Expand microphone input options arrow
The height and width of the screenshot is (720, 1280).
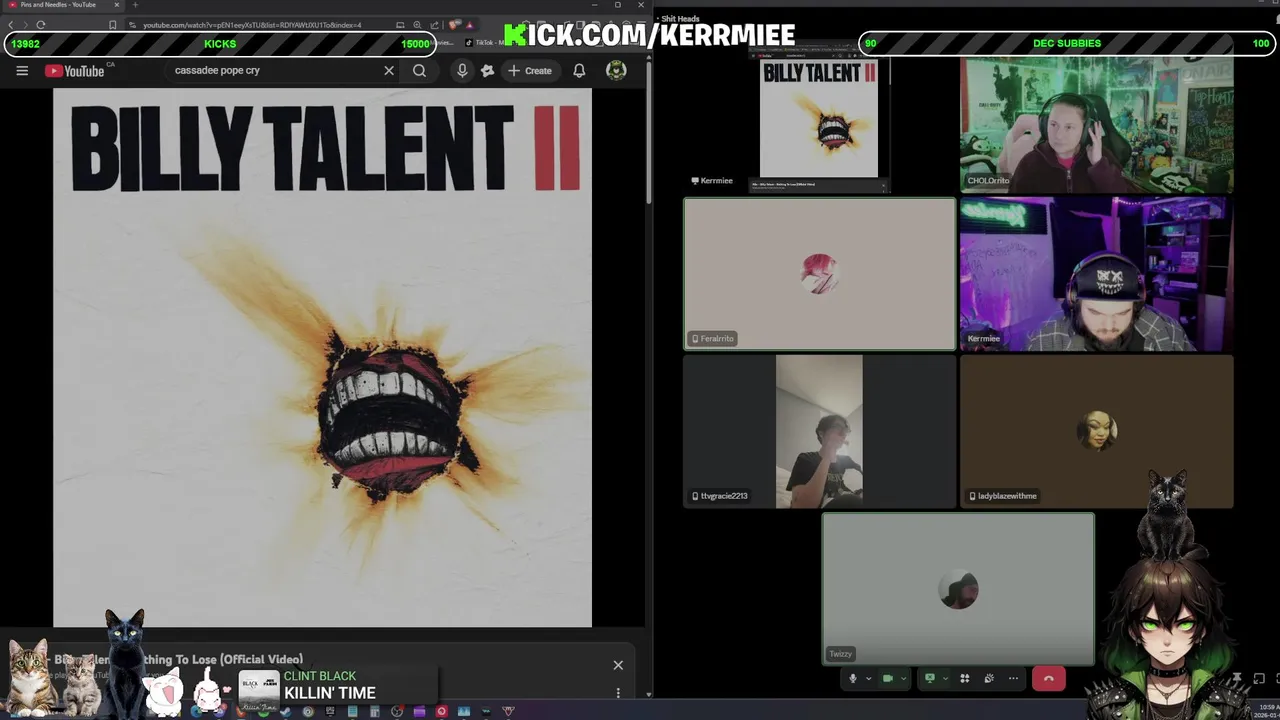click(x=867, y=678)
